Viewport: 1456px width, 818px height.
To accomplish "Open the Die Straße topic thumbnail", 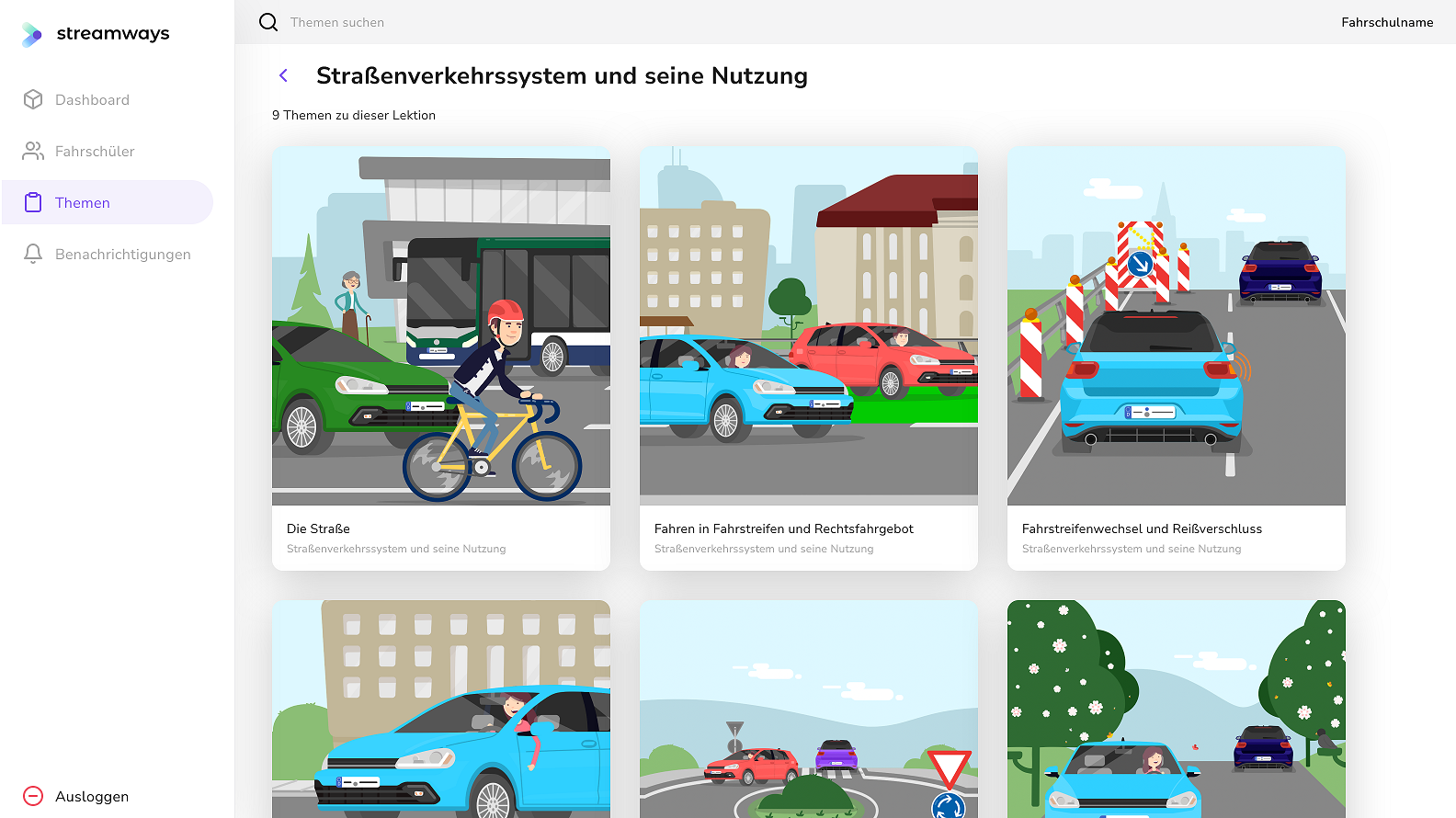I will pos(441,325).
